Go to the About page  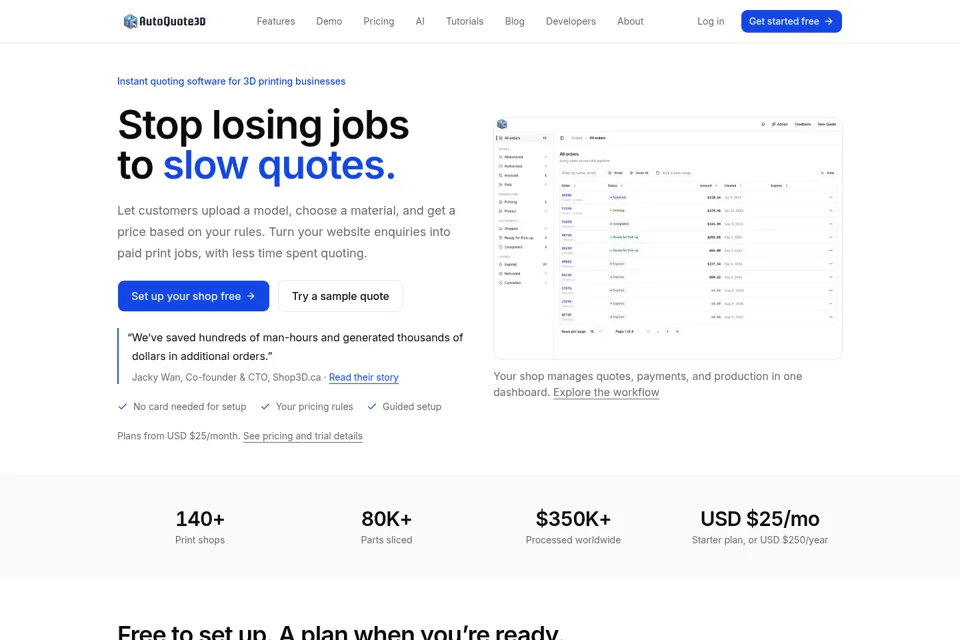click(x=630, y=21)
